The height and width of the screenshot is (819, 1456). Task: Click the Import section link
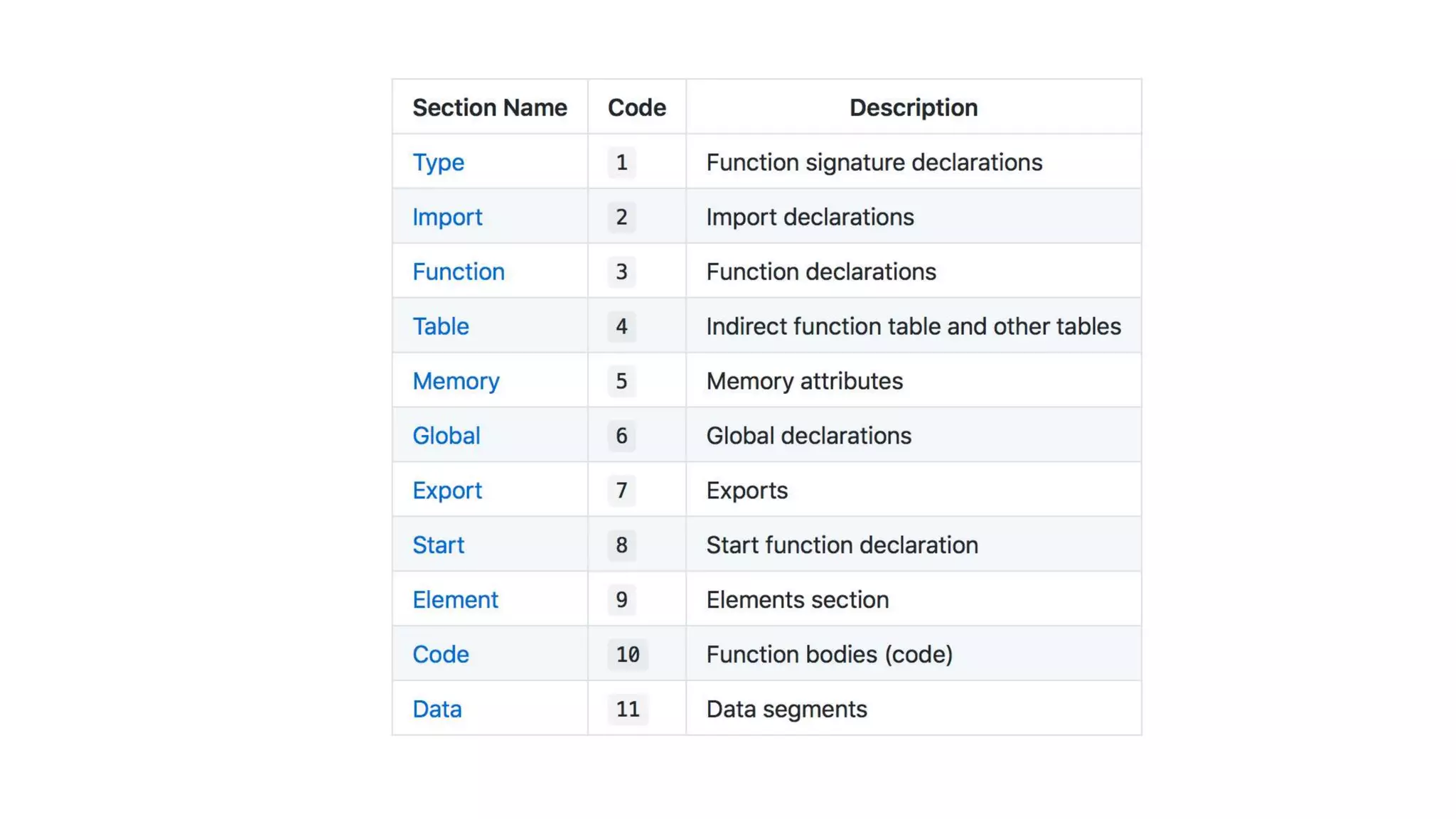[x=447, y=217]
